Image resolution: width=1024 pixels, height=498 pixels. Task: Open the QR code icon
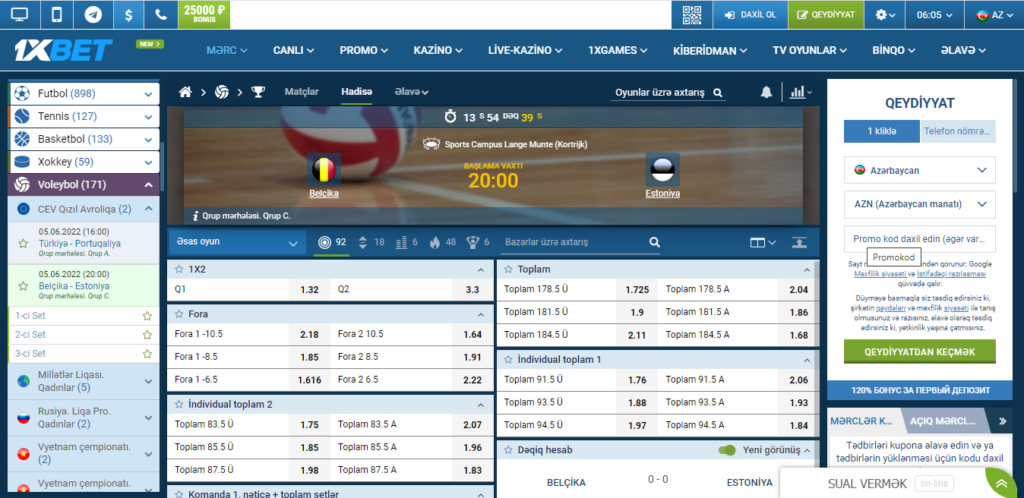click(x=692, y=14)
